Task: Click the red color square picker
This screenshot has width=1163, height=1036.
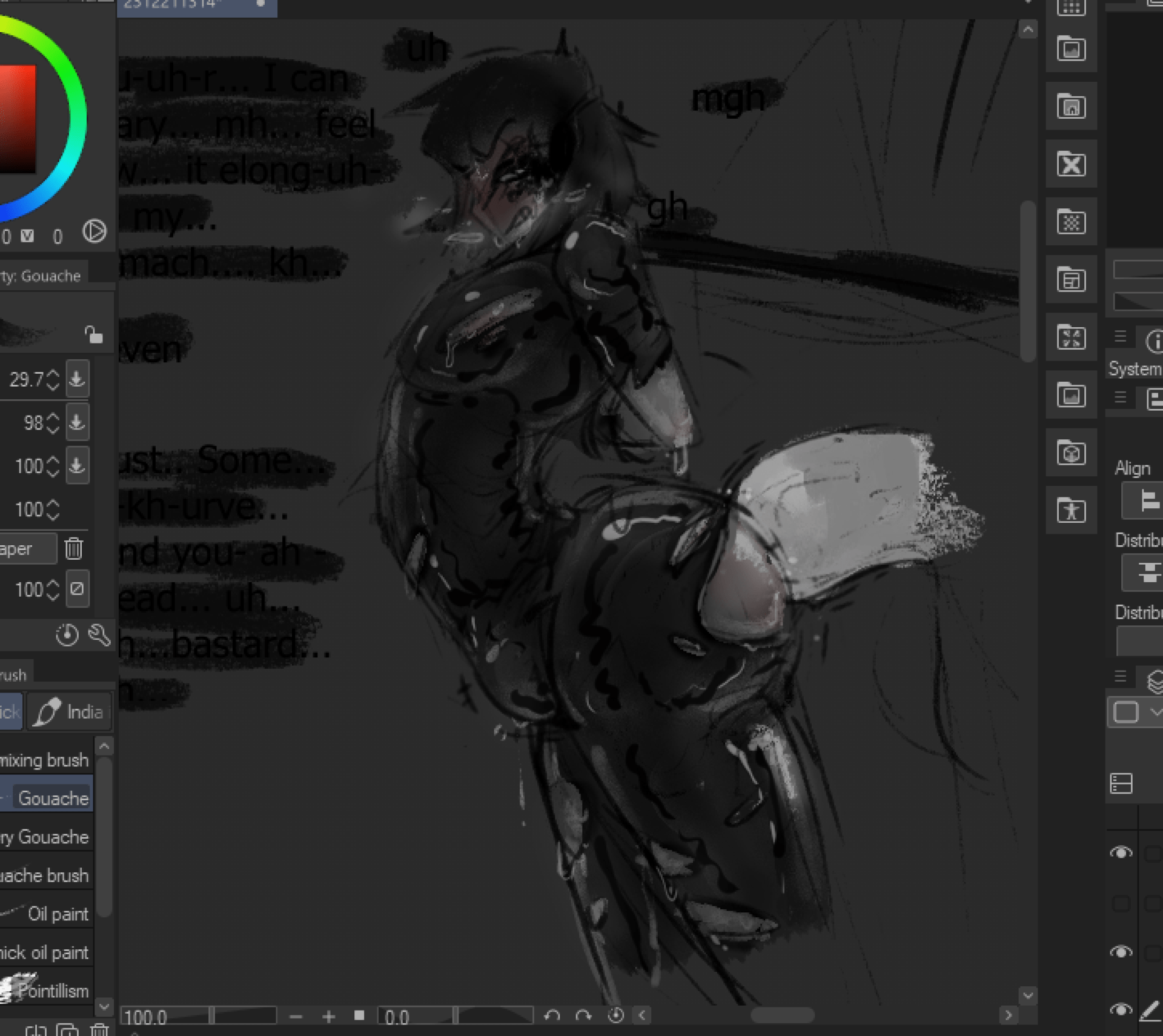Action: (17, 118)
